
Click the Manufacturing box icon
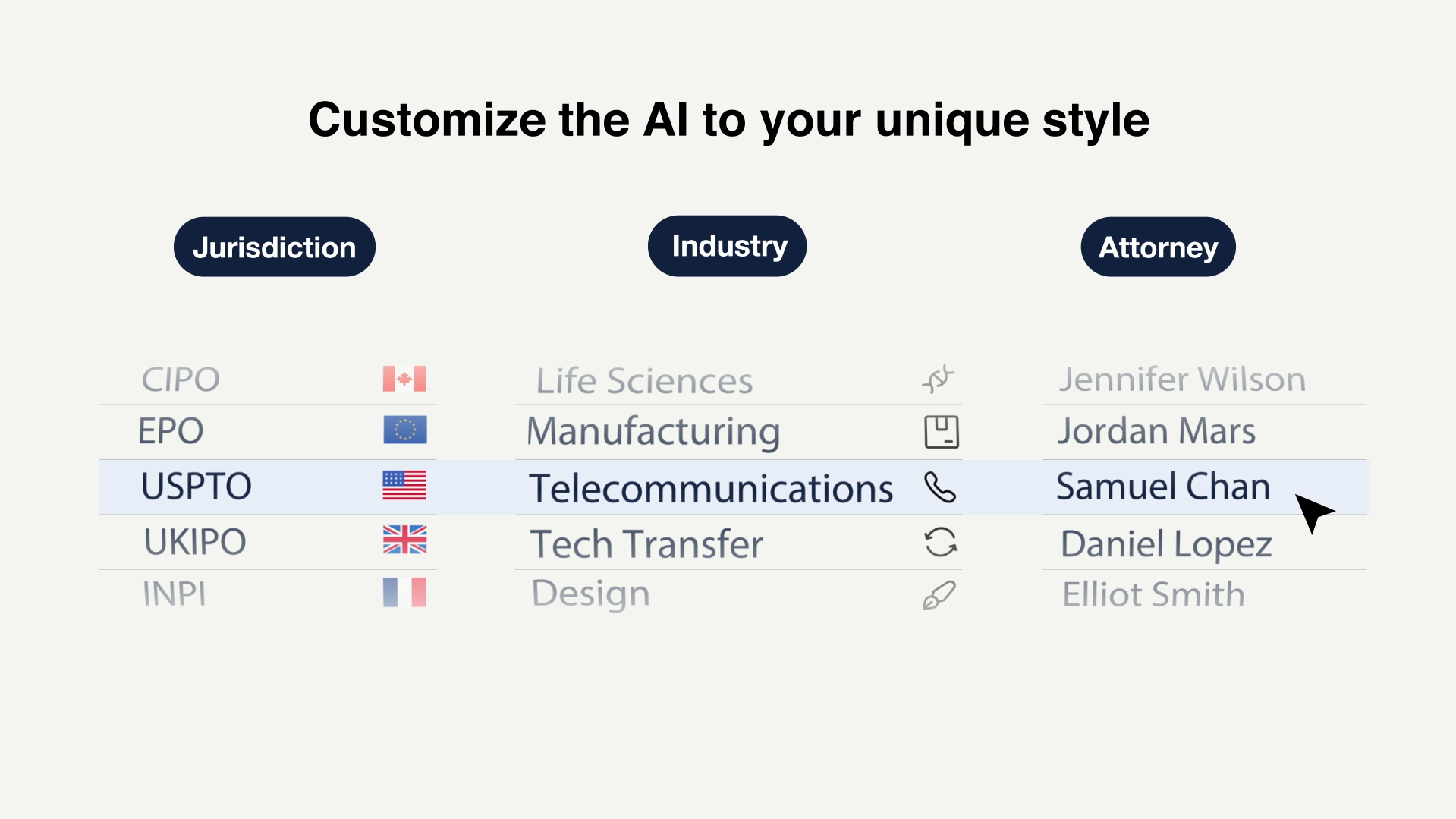[x=942, y=432]
